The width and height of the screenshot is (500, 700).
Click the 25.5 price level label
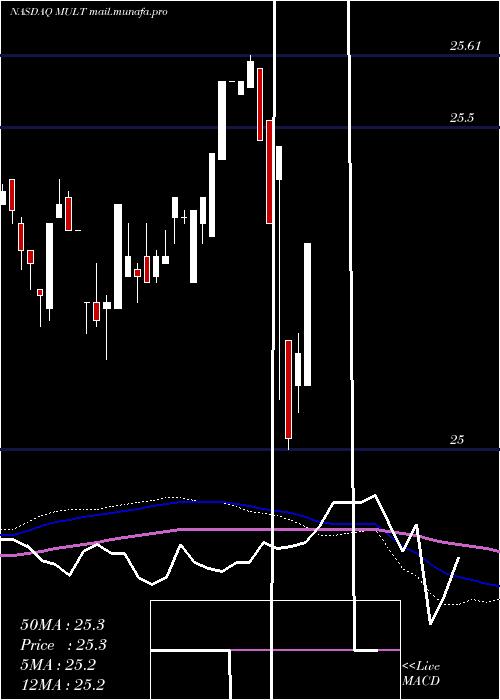462,118
